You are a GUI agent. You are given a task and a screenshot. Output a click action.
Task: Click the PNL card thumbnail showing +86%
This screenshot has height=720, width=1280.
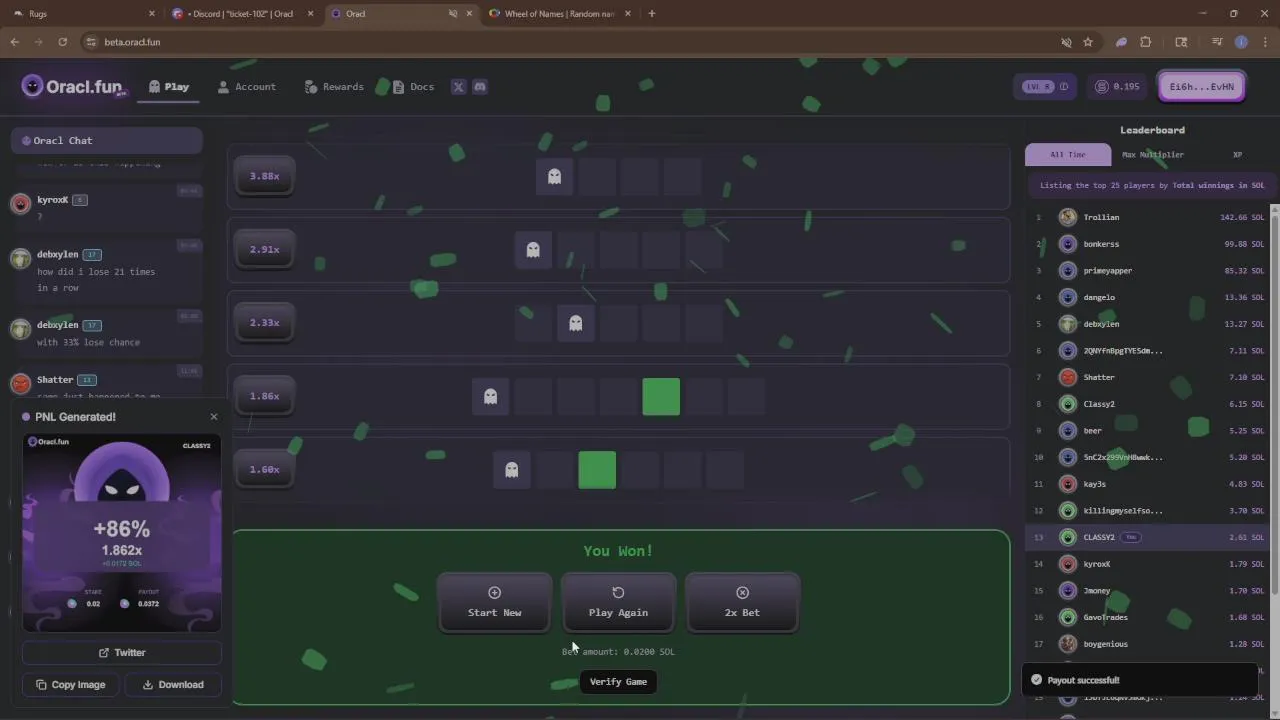pos(122,533)
